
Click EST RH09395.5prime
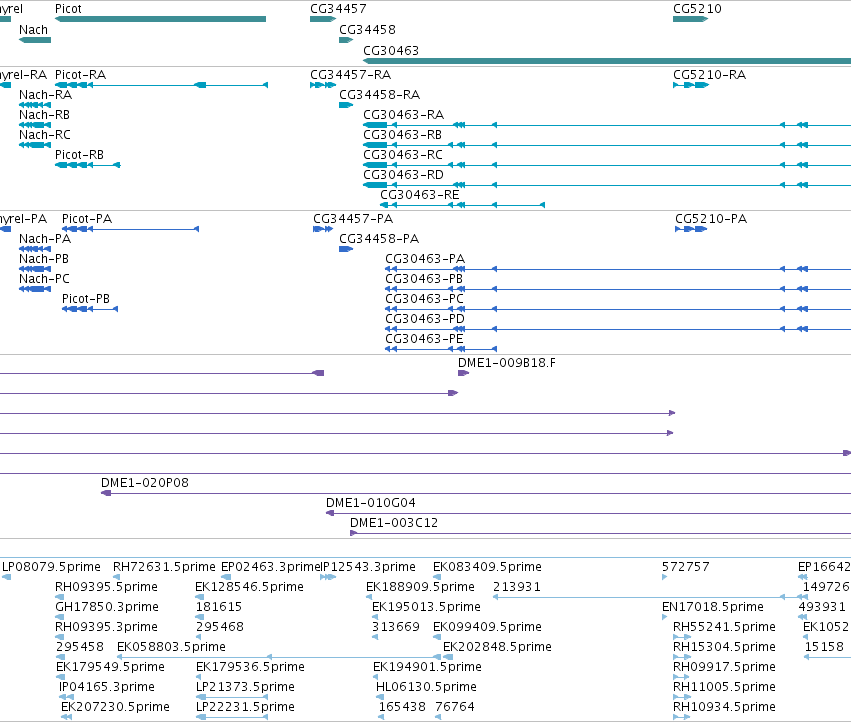[x=60, y=597]
